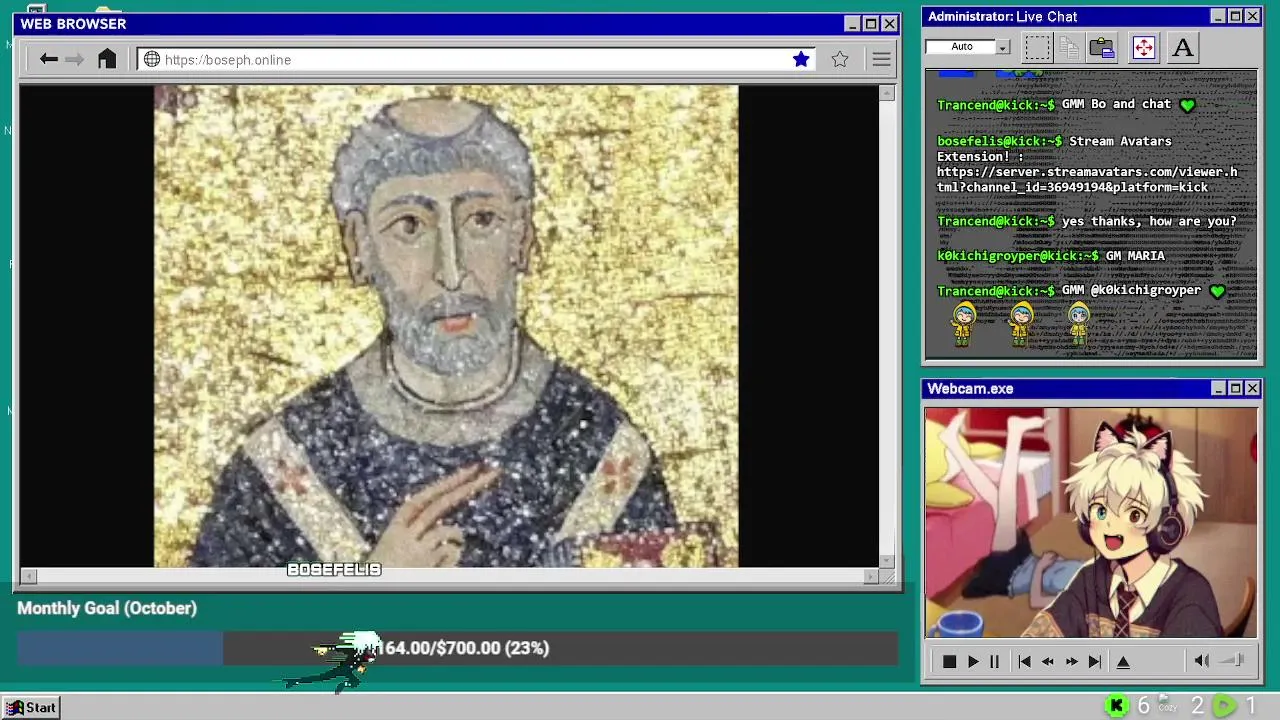Viewport: 1280px width, 720px height.
Task: Maximize the Live Chat window
Action: click(x=1235, y=16)
